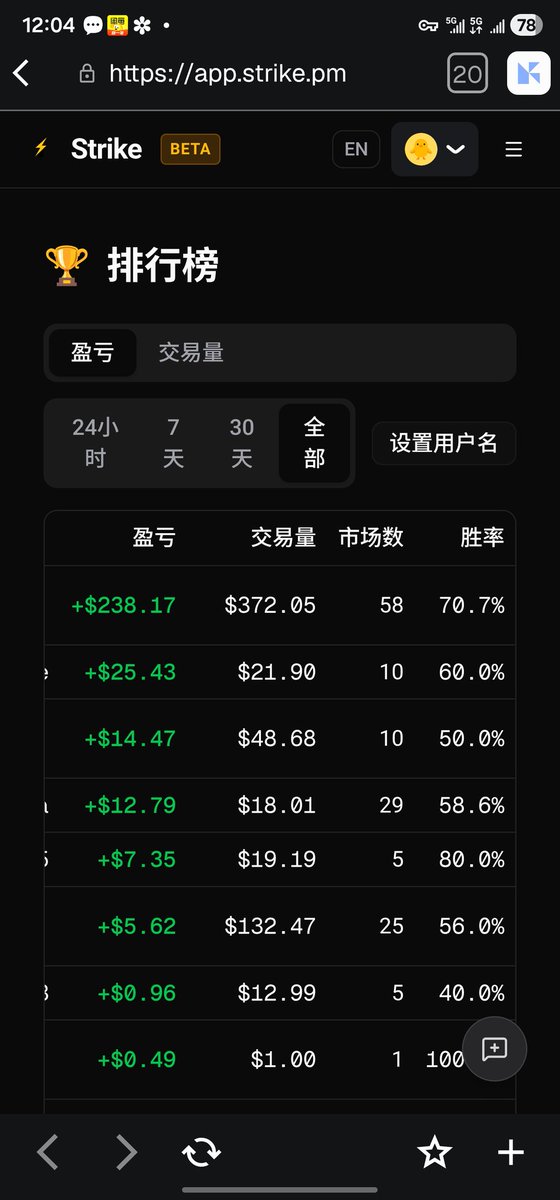This screenshot has width=560, height=1200.
Task: Click the 56.0% win rate cell
Action: (472, 926)
